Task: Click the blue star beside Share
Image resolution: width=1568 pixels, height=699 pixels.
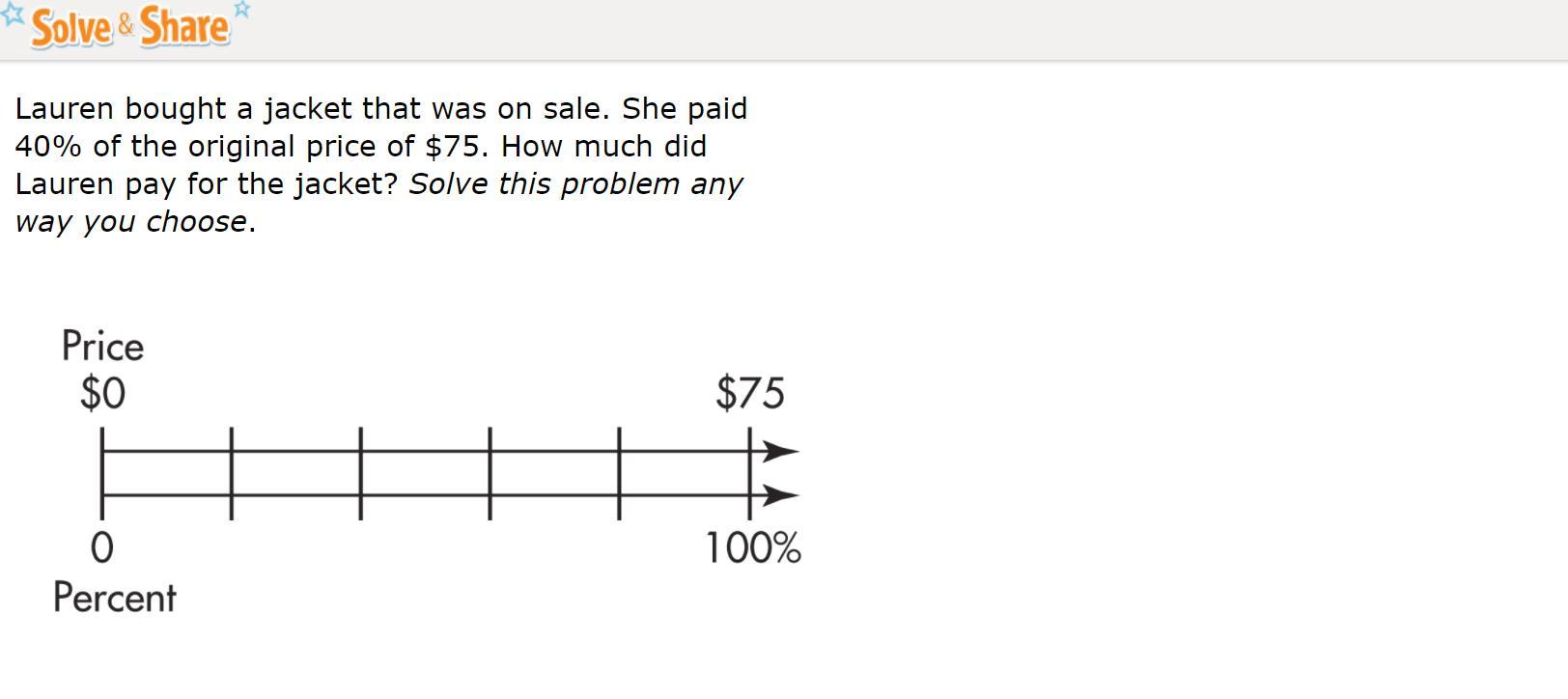Action: [242, 10]
